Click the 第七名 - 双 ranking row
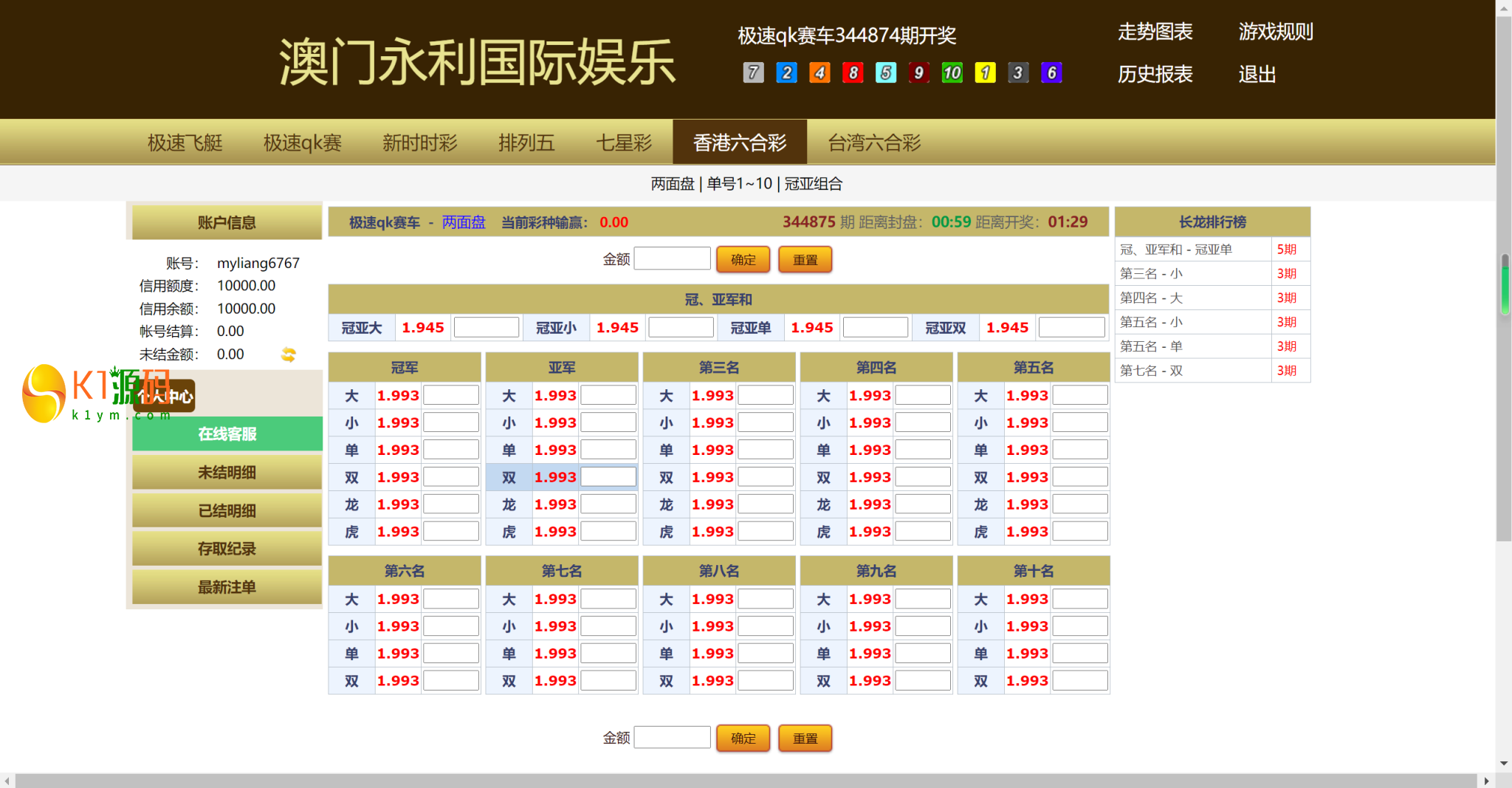The height and width of the screenshot is (788, 1512). pyautogui.click(x=1213, y=371)
